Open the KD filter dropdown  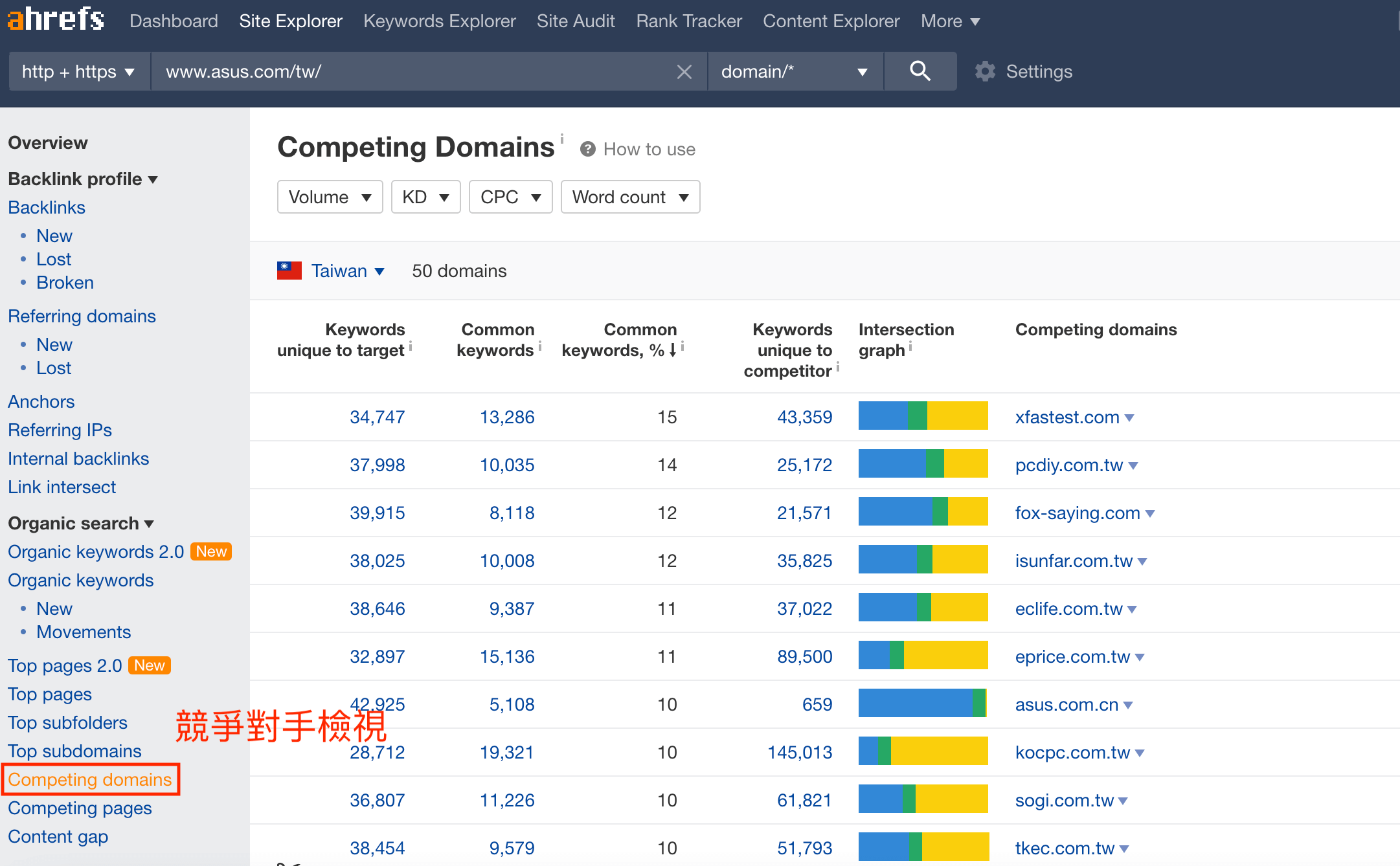pyautogui.click(x=425, y=197)
